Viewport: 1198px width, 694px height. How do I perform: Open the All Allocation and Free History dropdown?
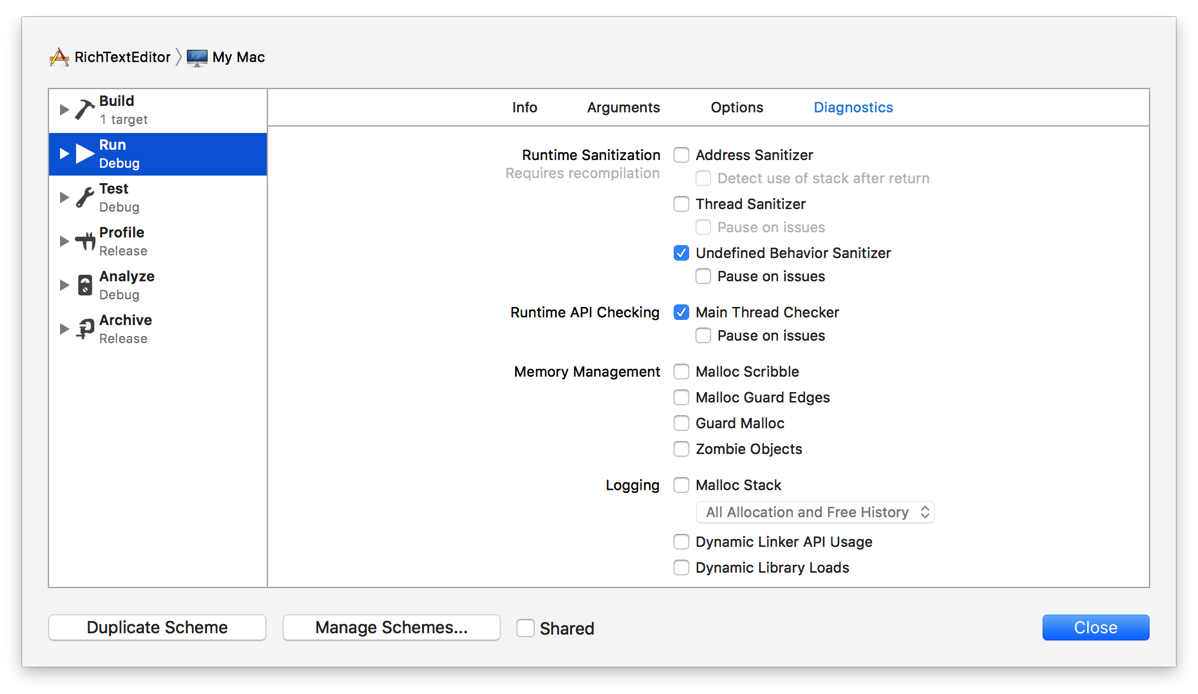[815, 512]
